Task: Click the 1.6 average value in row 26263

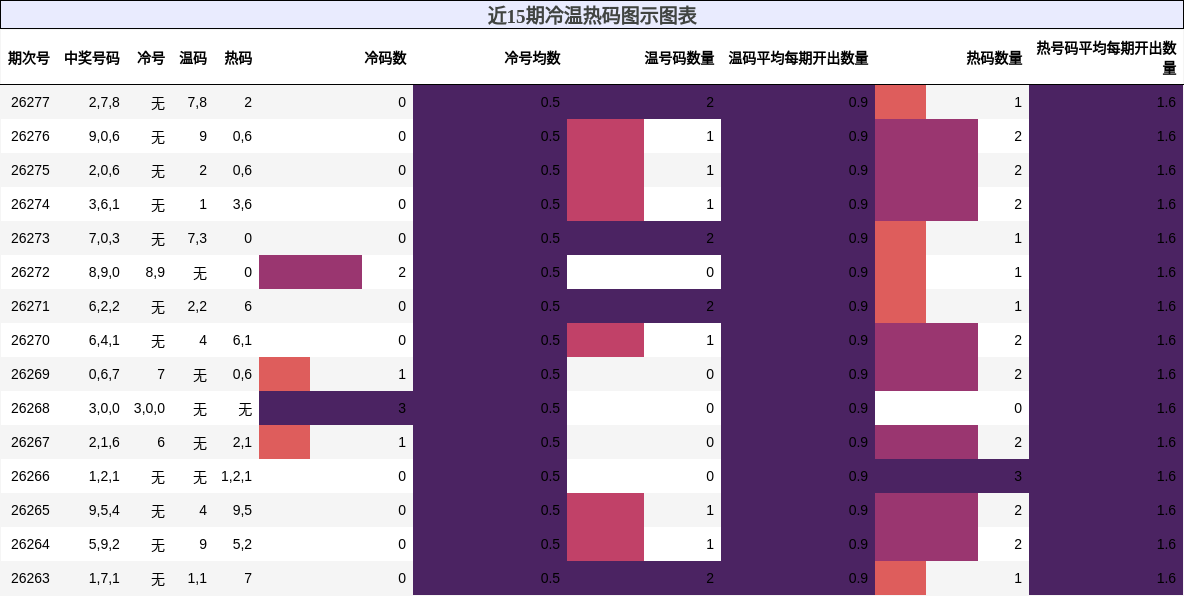Action: point(1167,578)
